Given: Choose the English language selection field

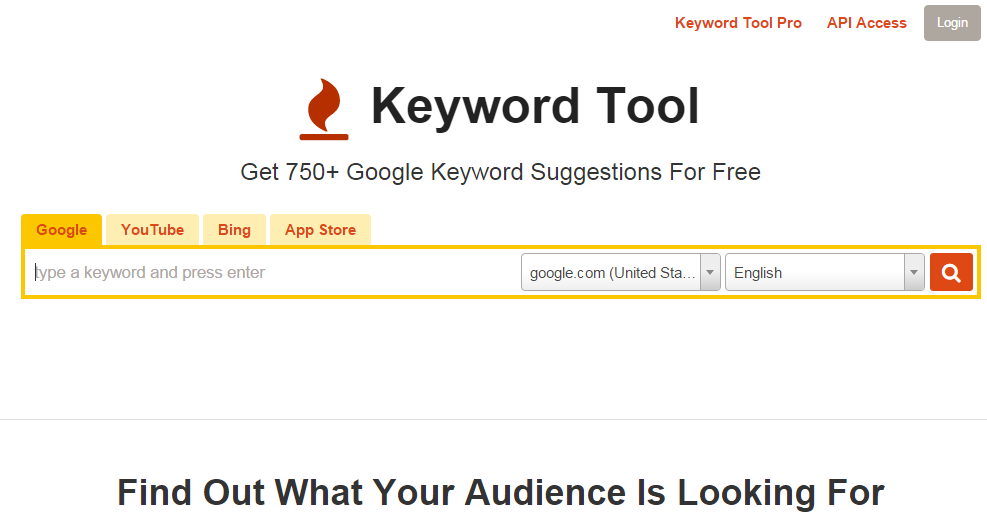Looking at the screenshot, I should (825, 272).
